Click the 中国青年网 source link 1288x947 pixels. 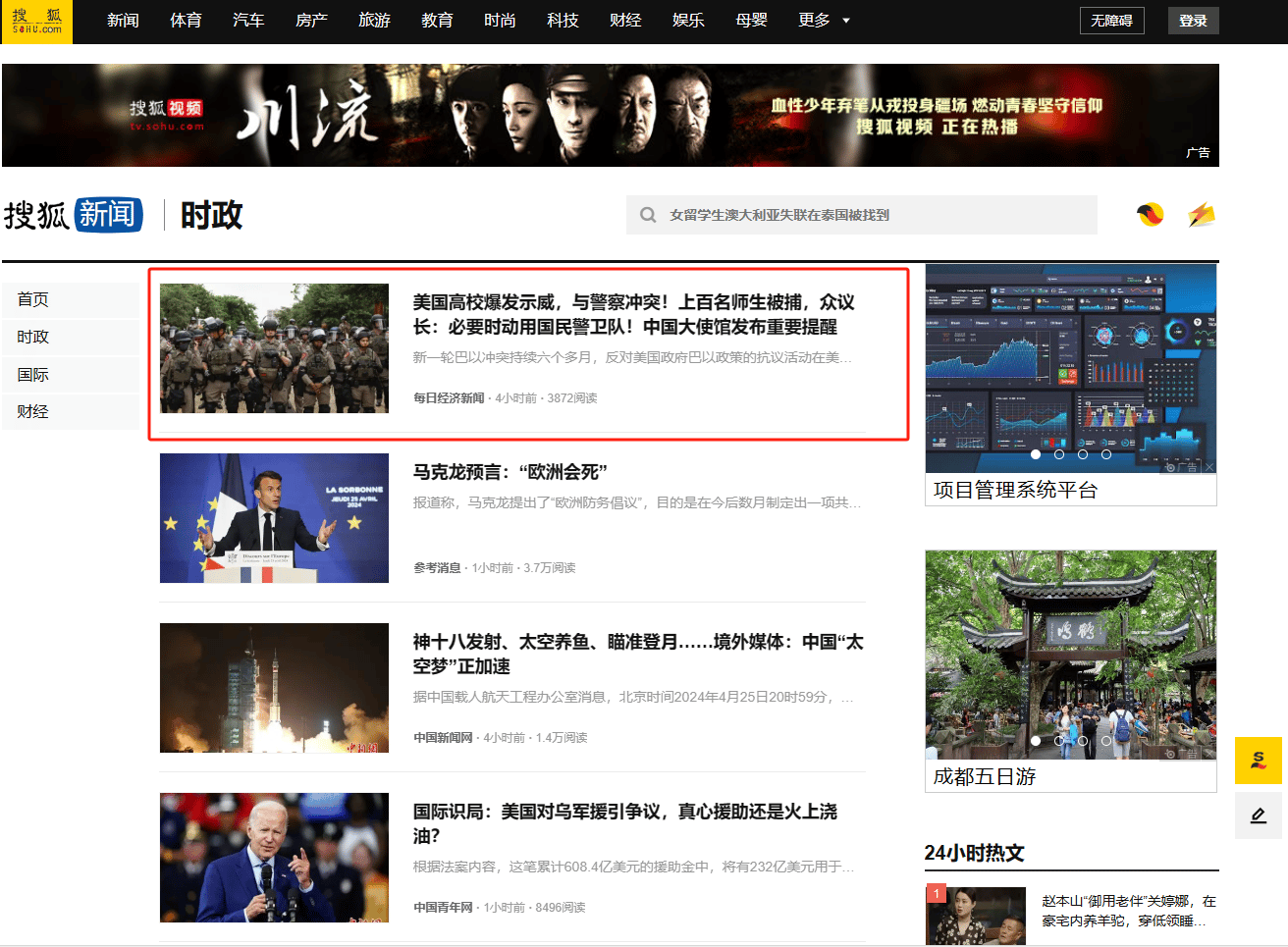point(443,908)
